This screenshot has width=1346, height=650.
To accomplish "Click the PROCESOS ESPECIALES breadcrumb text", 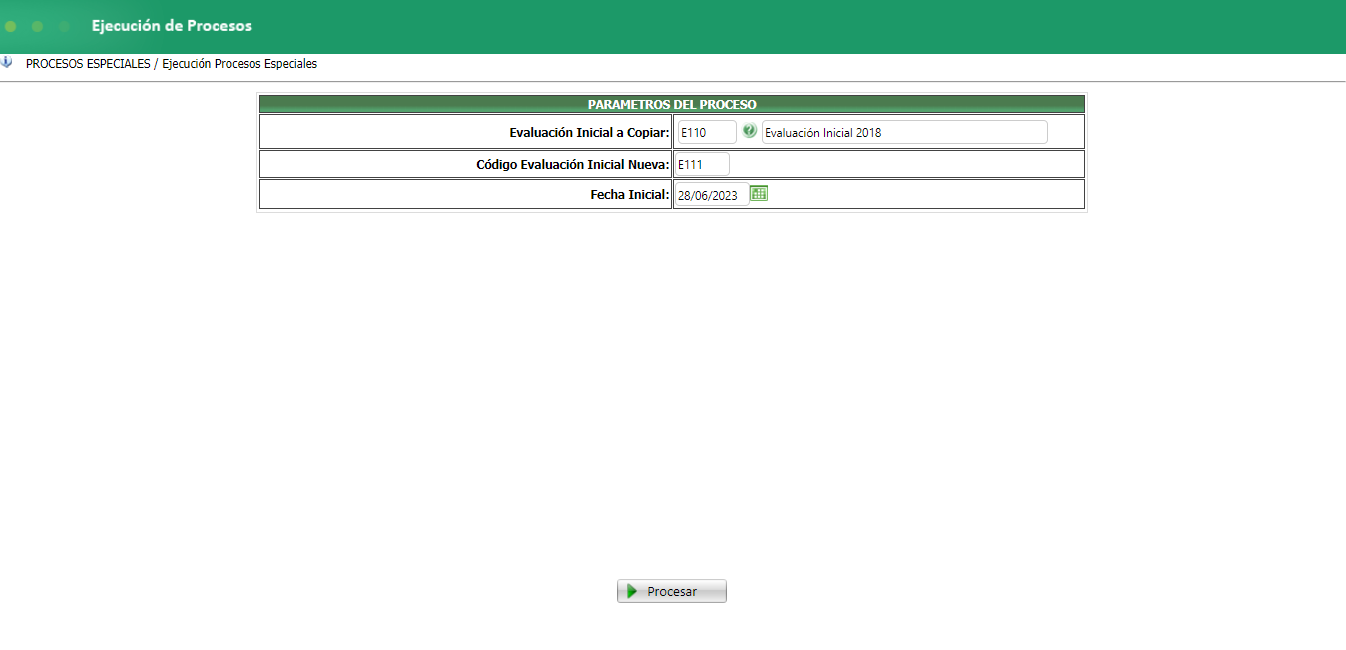I will click(88, 64).
